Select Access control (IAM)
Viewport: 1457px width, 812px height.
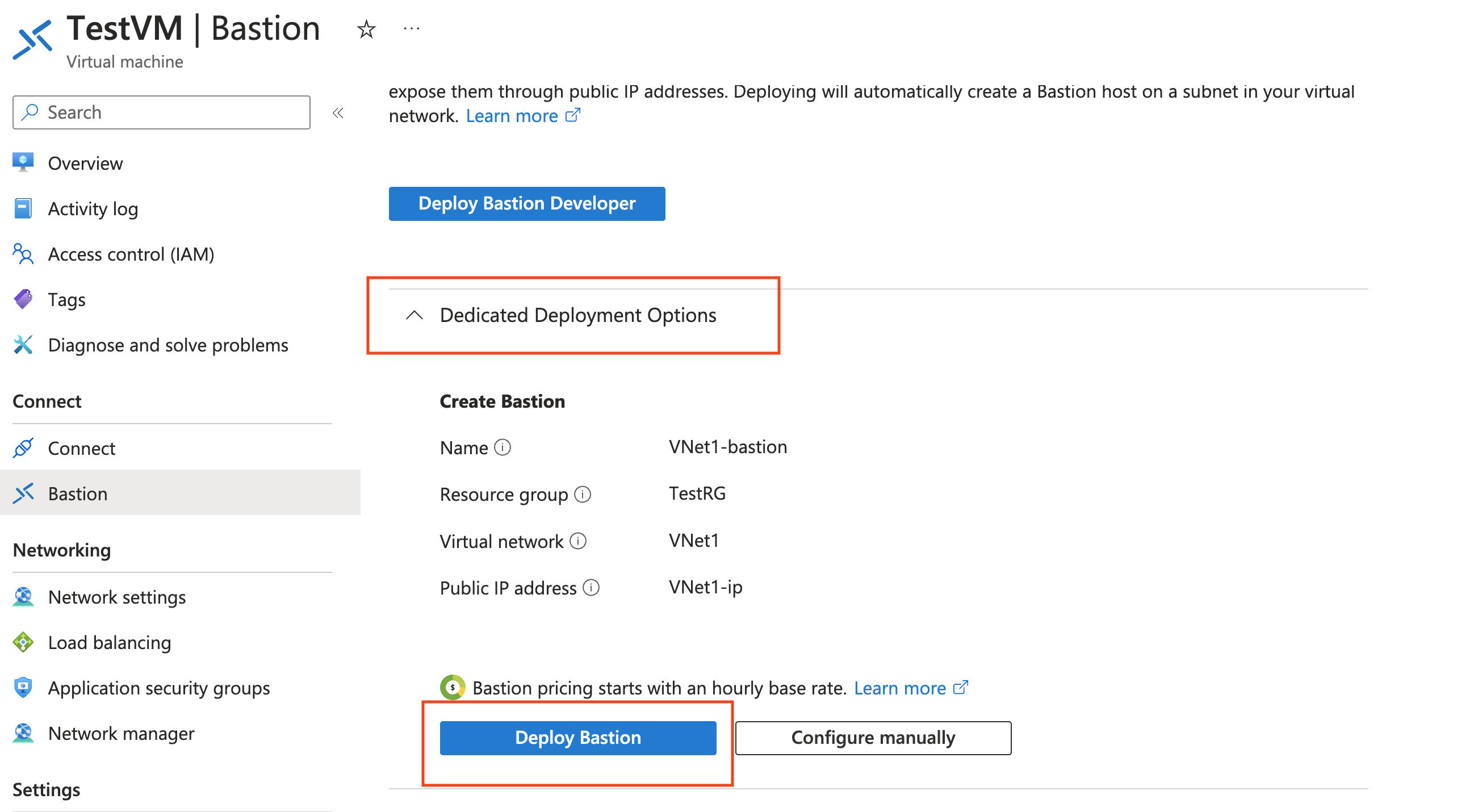(x=131, y=254)
